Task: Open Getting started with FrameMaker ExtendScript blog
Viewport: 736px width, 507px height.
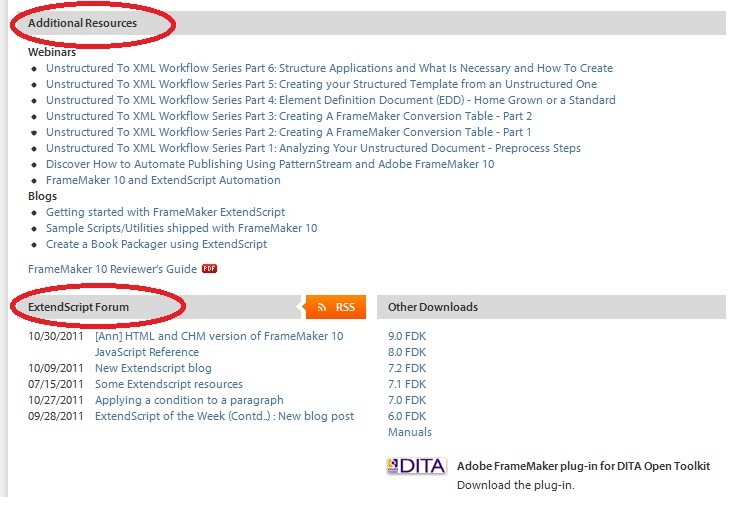Action: pos(165,212)
